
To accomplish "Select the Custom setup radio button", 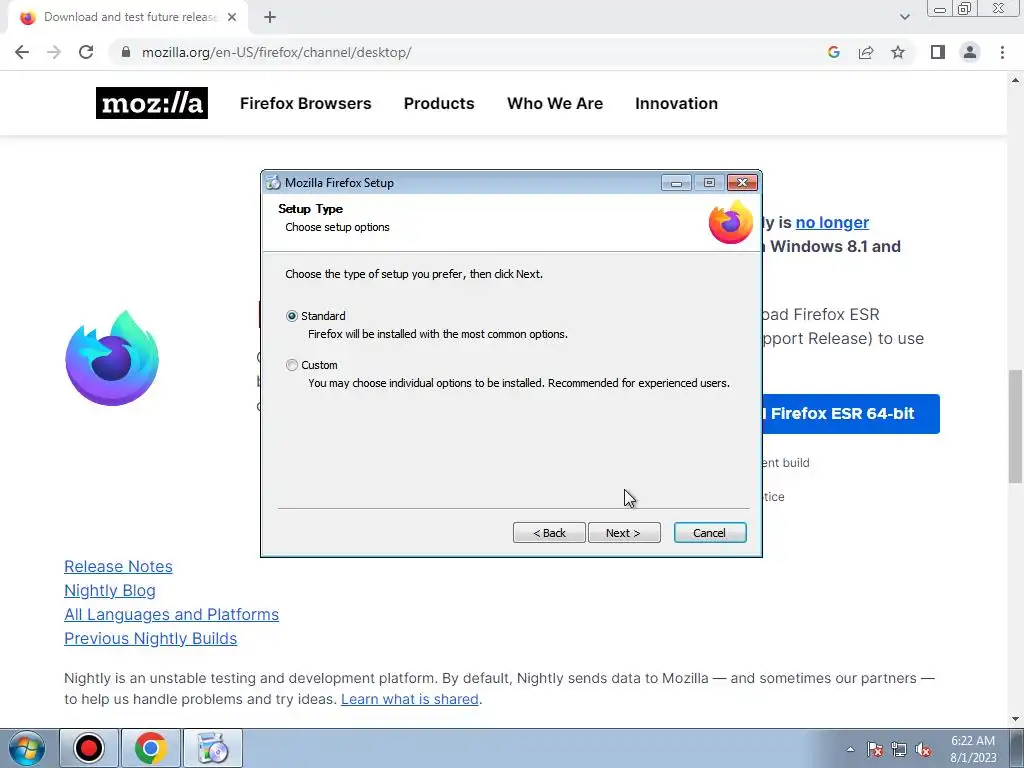I will coord(292,365).
